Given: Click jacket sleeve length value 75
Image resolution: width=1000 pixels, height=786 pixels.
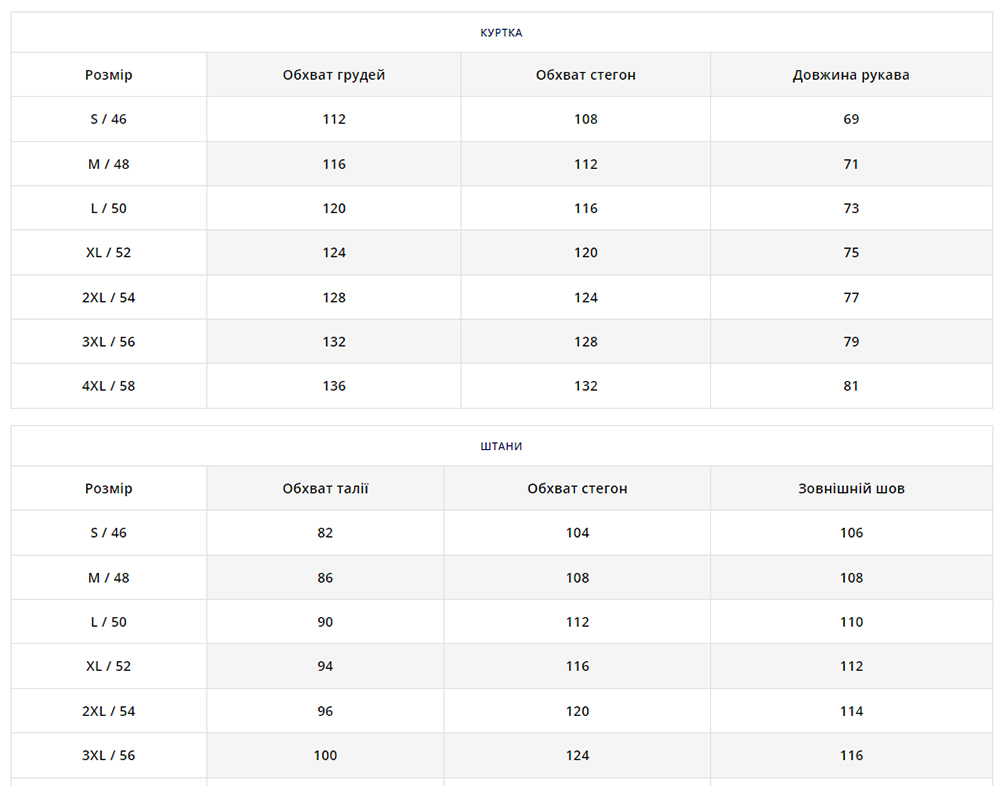Looking at the screenshot, I should tap(851, 252).
